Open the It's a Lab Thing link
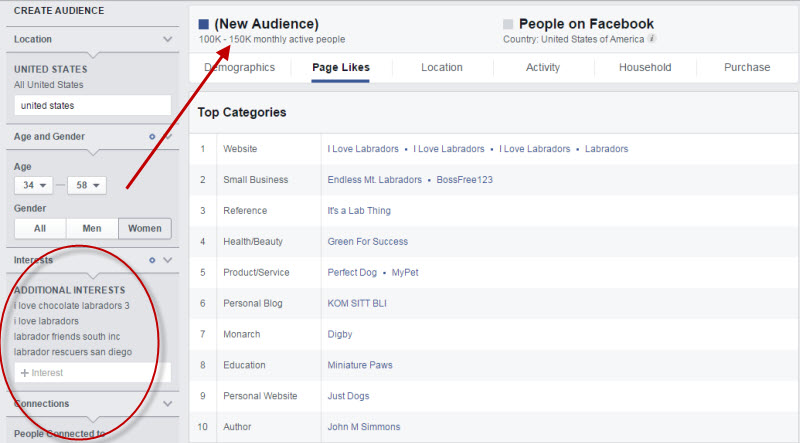The image size is (800, 443). click(359, 211)
